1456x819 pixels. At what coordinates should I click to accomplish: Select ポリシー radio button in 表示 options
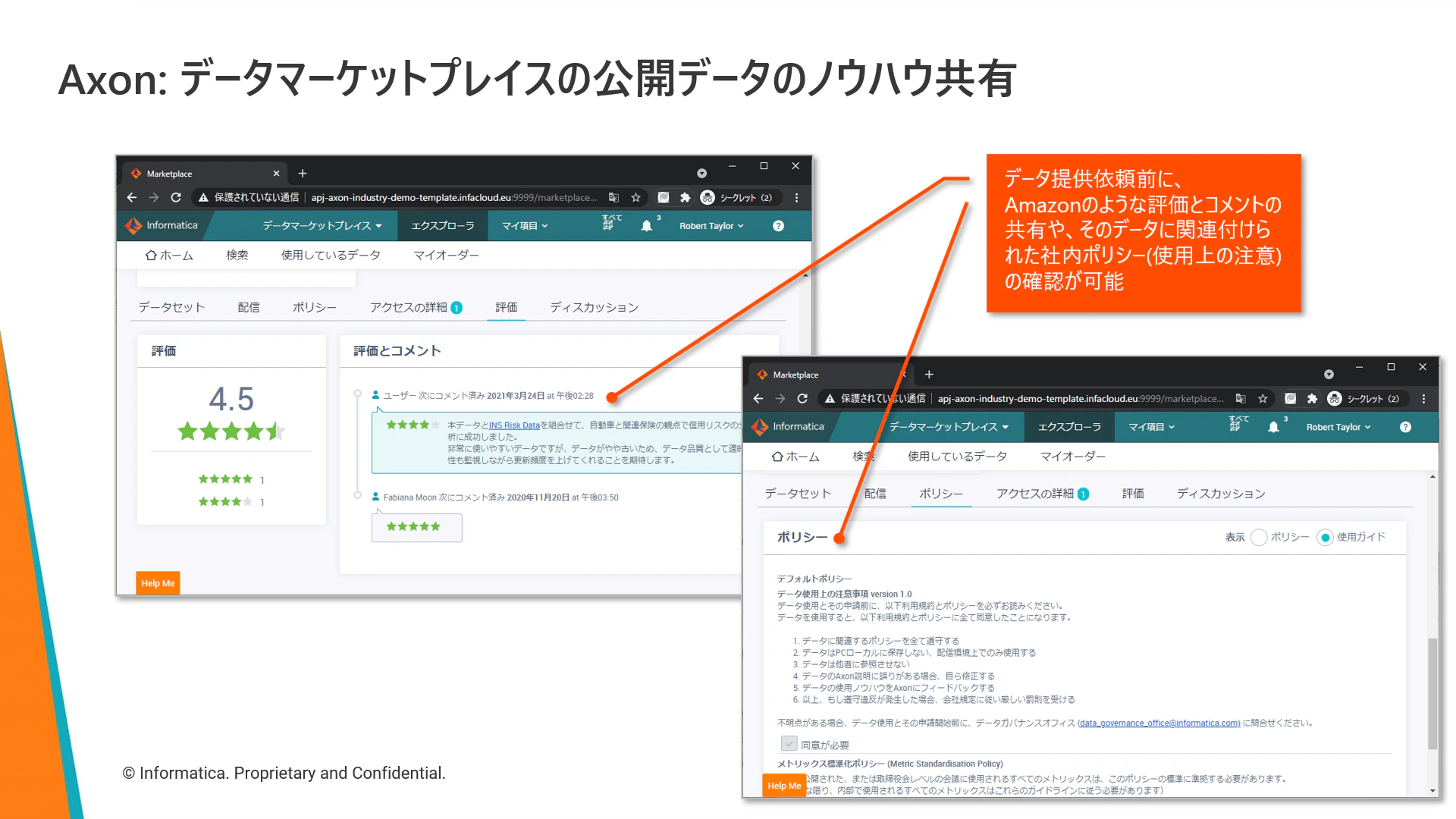[x=1259, y=537]
